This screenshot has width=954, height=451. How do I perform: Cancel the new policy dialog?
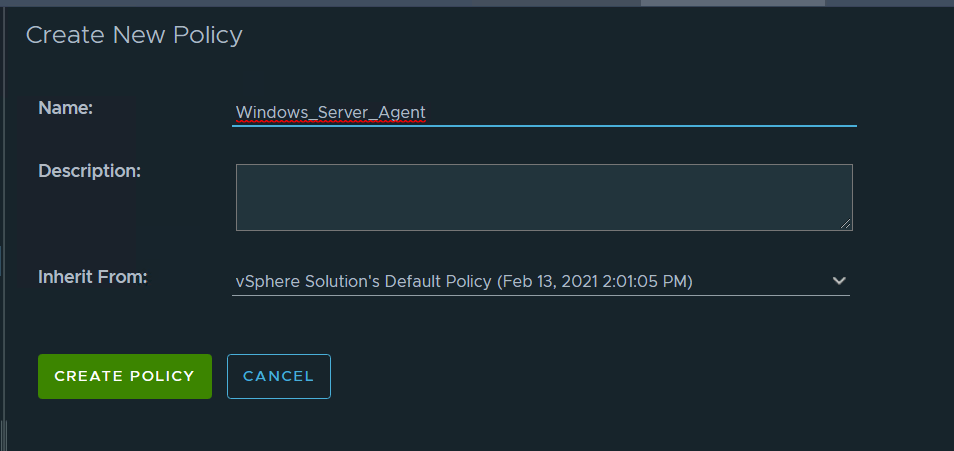278,376
